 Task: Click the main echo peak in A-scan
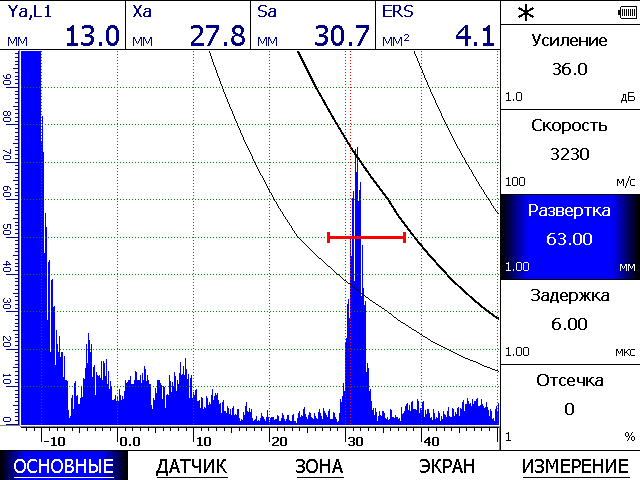coord(355,160)
